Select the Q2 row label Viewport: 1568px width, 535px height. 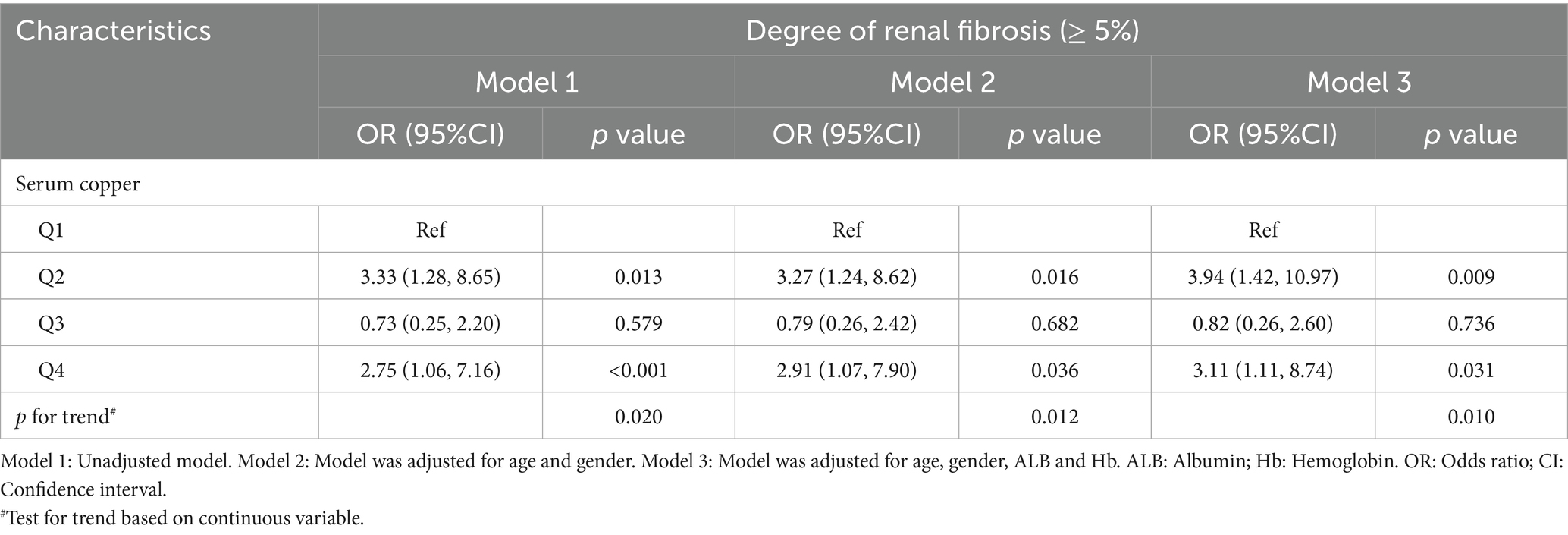(52, 277)
